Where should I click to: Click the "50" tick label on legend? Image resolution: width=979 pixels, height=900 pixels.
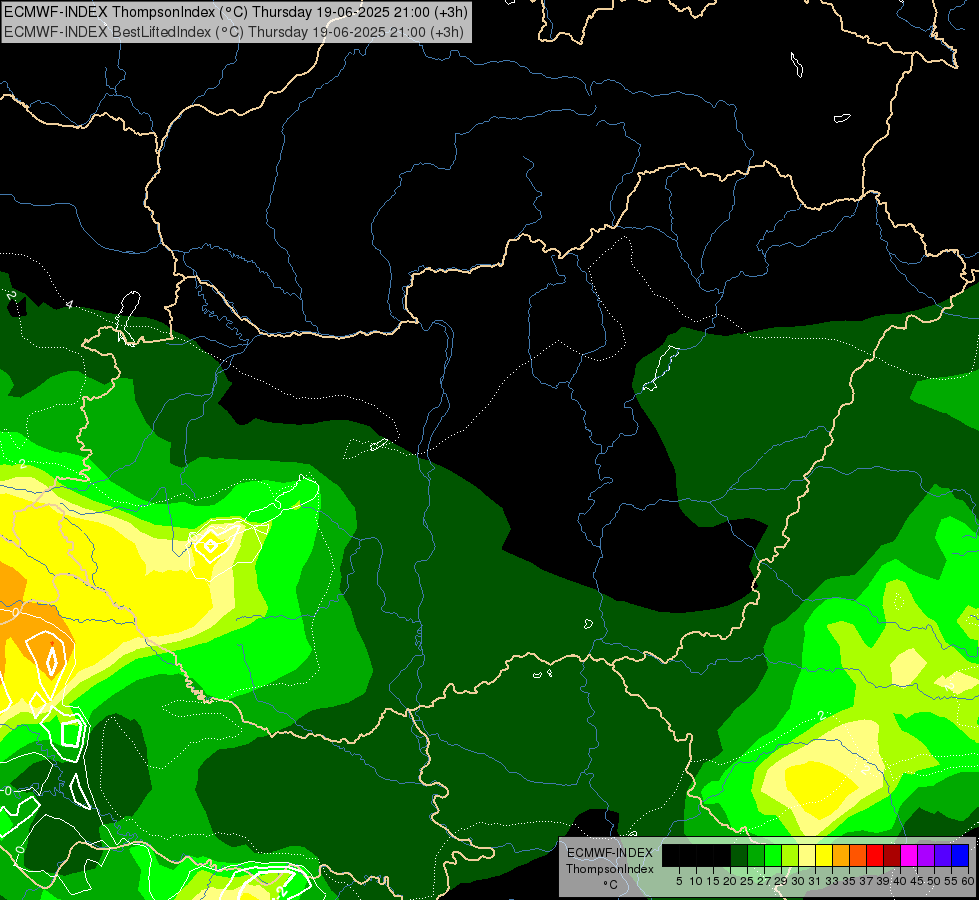(935, 881)
